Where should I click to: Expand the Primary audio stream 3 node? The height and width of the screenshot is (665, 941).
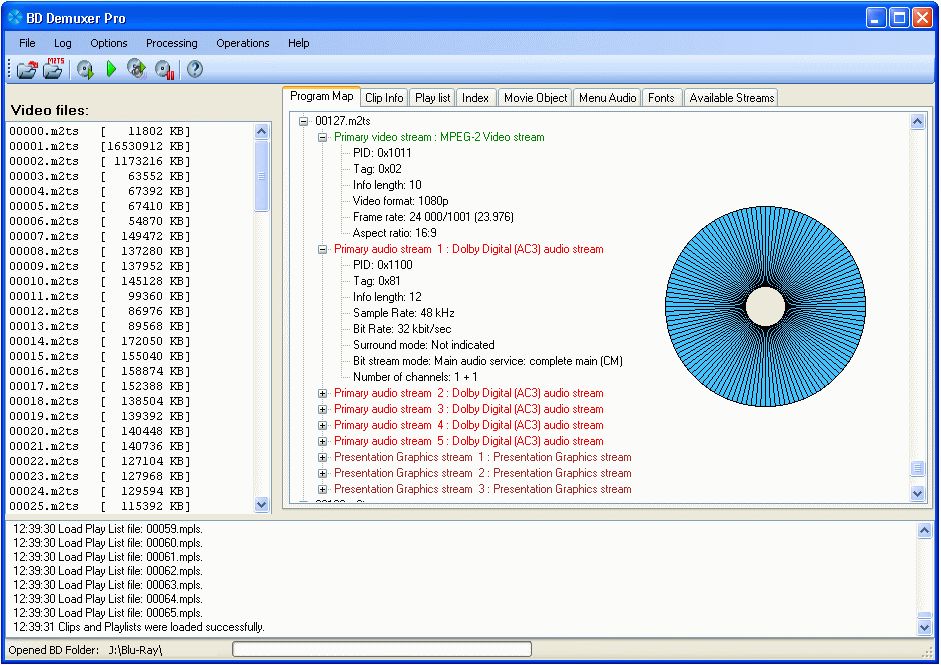click(322, 409)
